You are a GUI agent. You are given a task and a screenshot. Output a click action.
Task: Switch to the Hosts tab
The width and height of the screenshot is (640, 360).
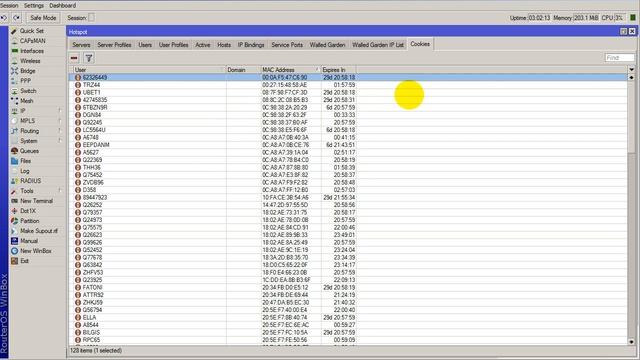pyautogui.click(x=224, y=45)
